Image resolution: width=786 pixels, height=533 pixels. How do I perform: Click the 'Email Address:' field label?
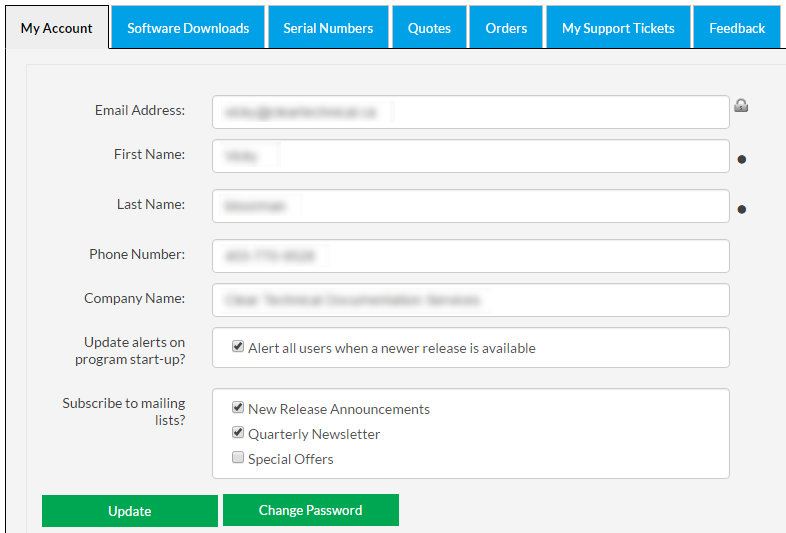pyautogui.click(x=140, y=110)
